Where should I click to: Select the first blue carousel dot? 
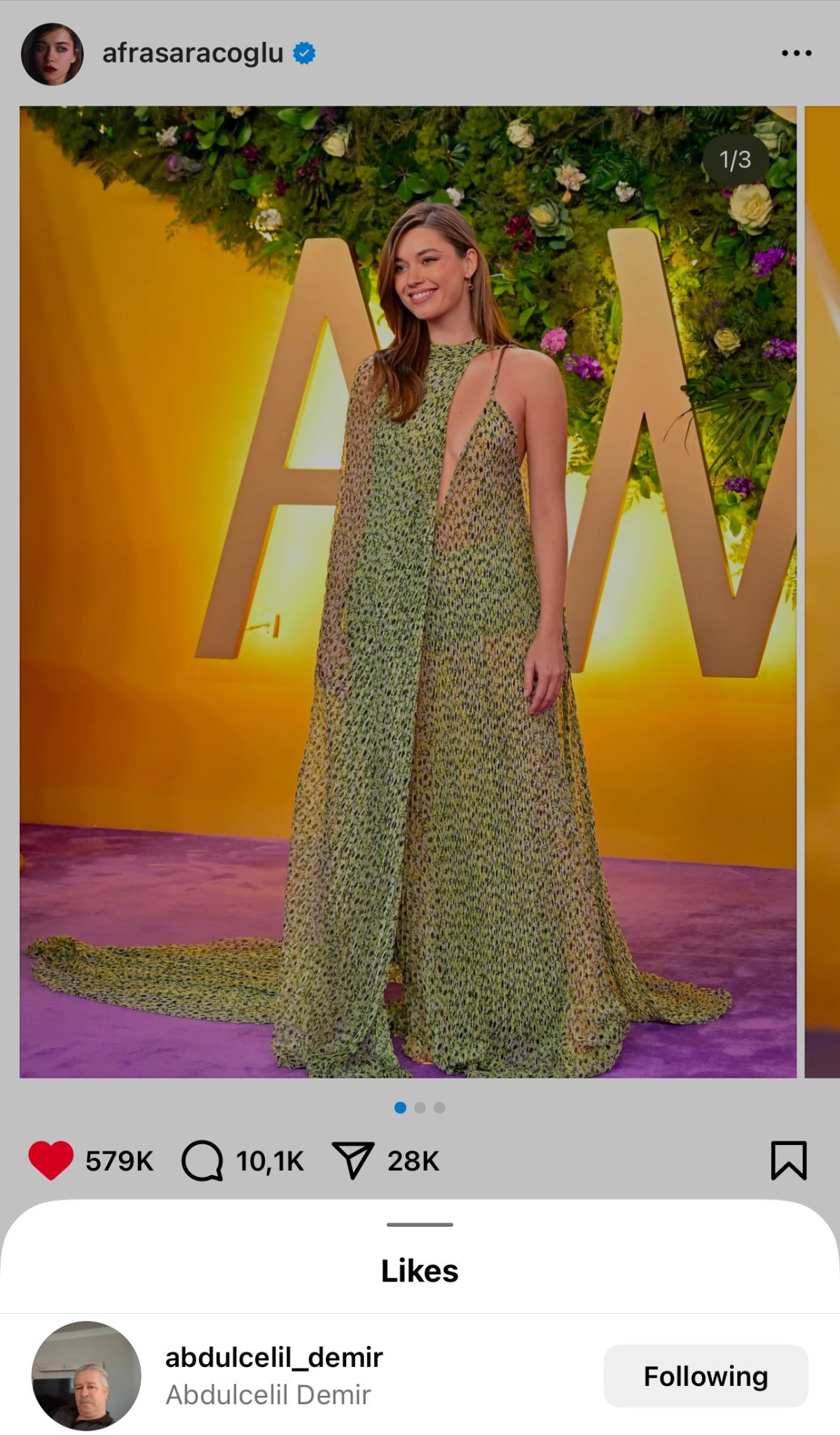point(400,1107)
